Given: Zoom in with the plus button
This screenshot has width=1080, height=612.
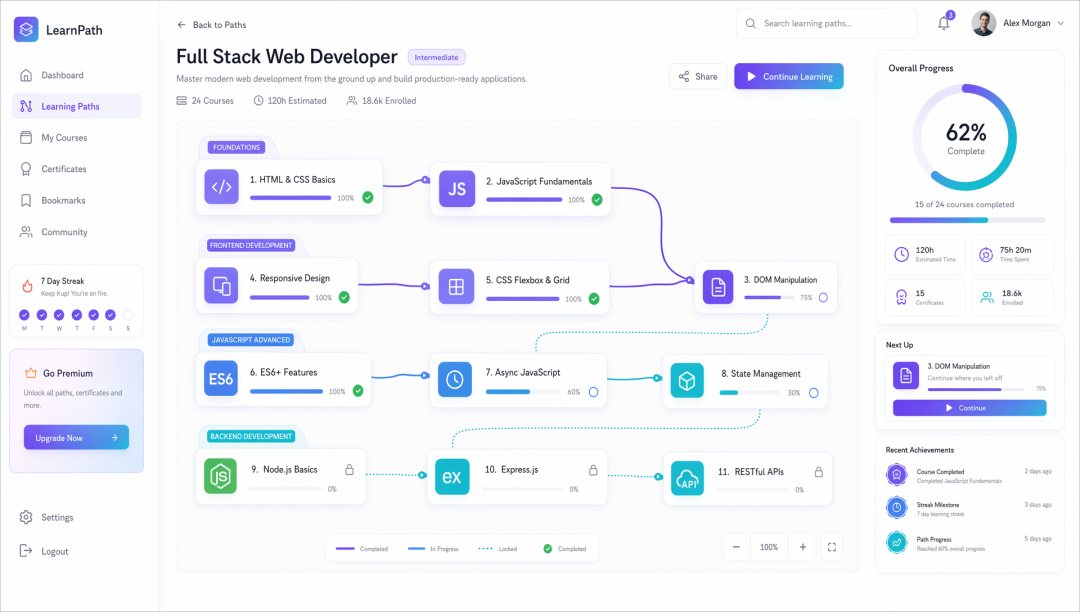Looking at the screenshot, I should coord(802,547).
